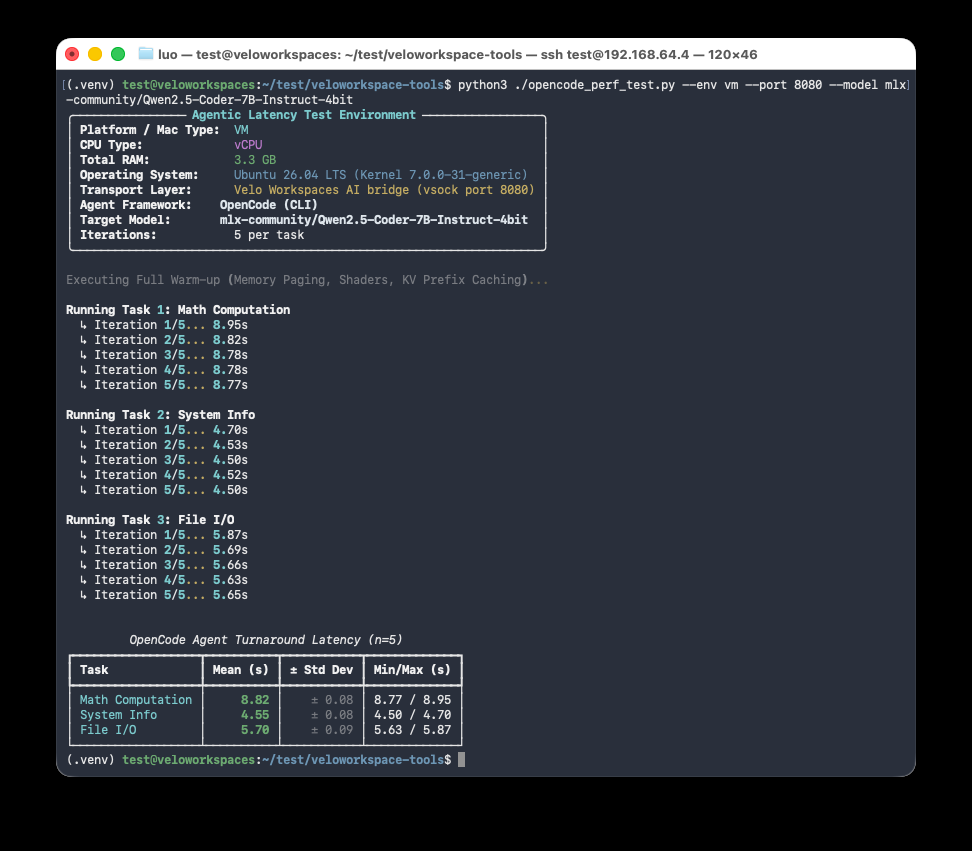Click the iteration time '5.66s'

click(230, 565)
